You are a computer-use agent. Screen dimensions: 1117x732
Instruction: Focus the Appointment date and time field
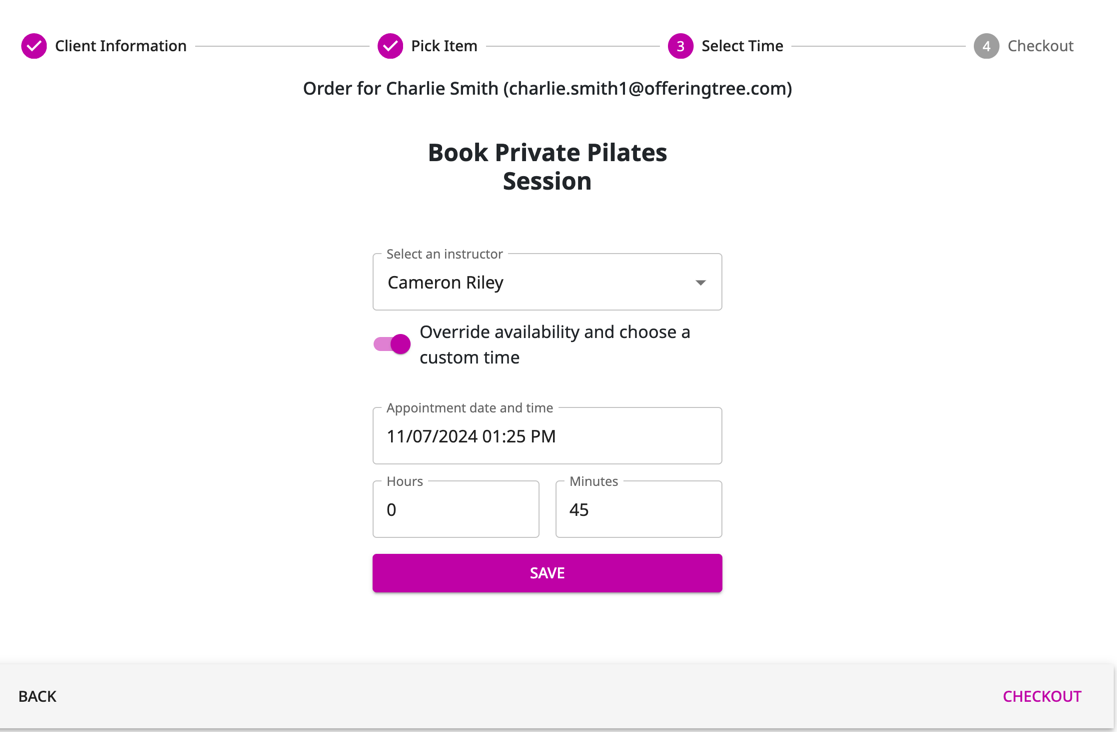pyautogui.click(x=547, y=436)
